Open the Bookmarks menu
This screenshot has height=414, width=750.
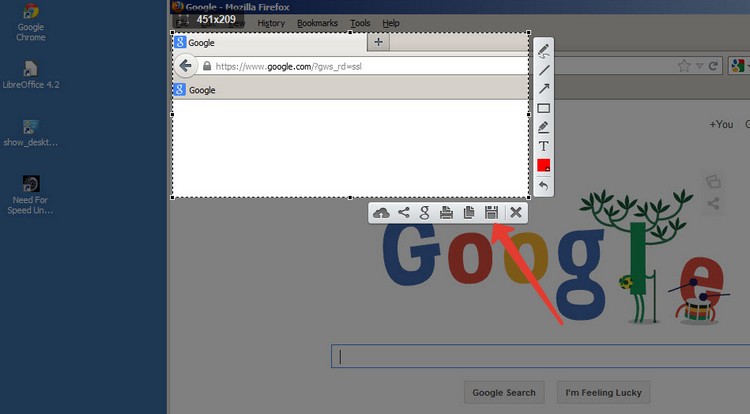point(317,23)
